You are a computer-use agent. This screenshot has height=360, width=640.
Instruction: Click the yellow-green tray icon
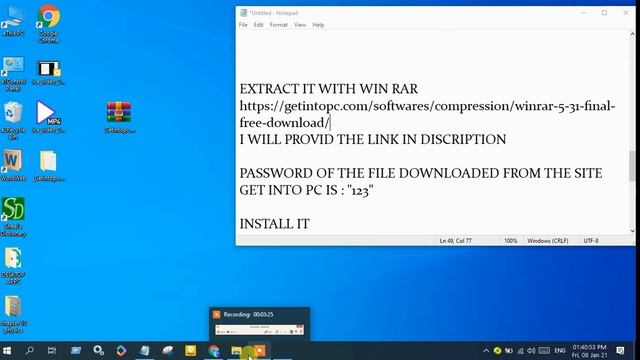(497, 351)
